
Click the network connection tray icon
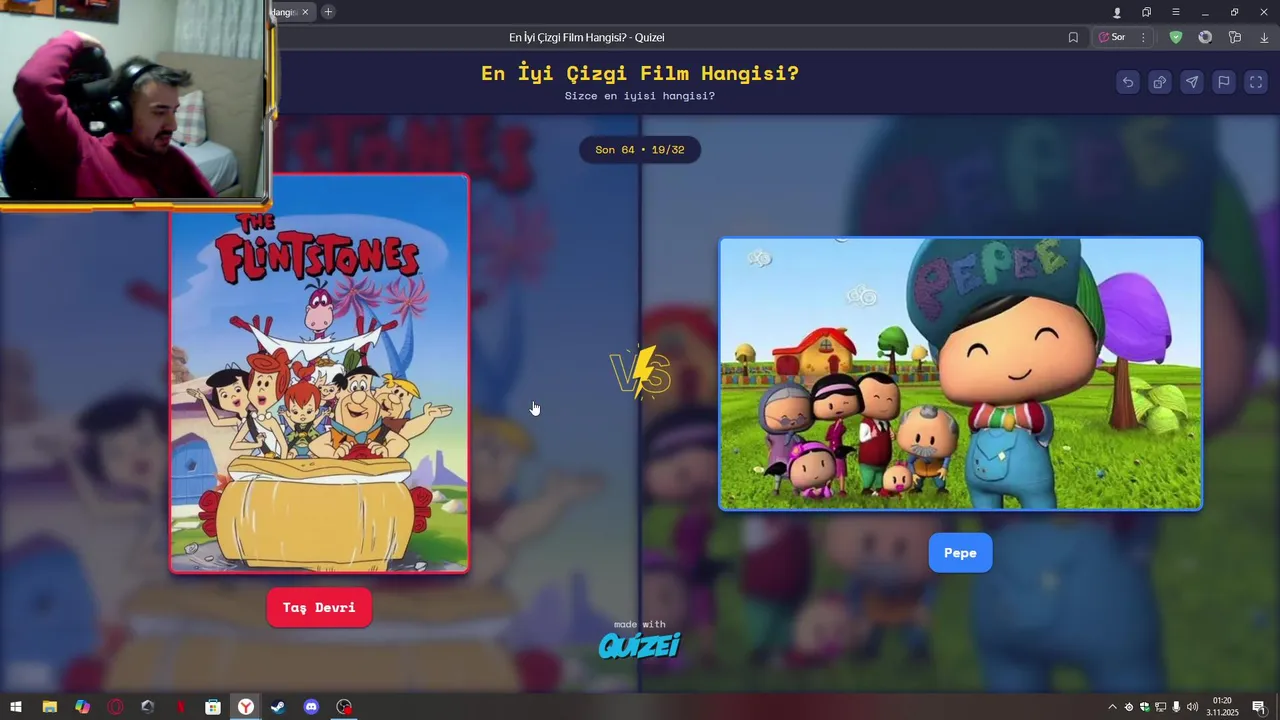(x=1160, y=707)
